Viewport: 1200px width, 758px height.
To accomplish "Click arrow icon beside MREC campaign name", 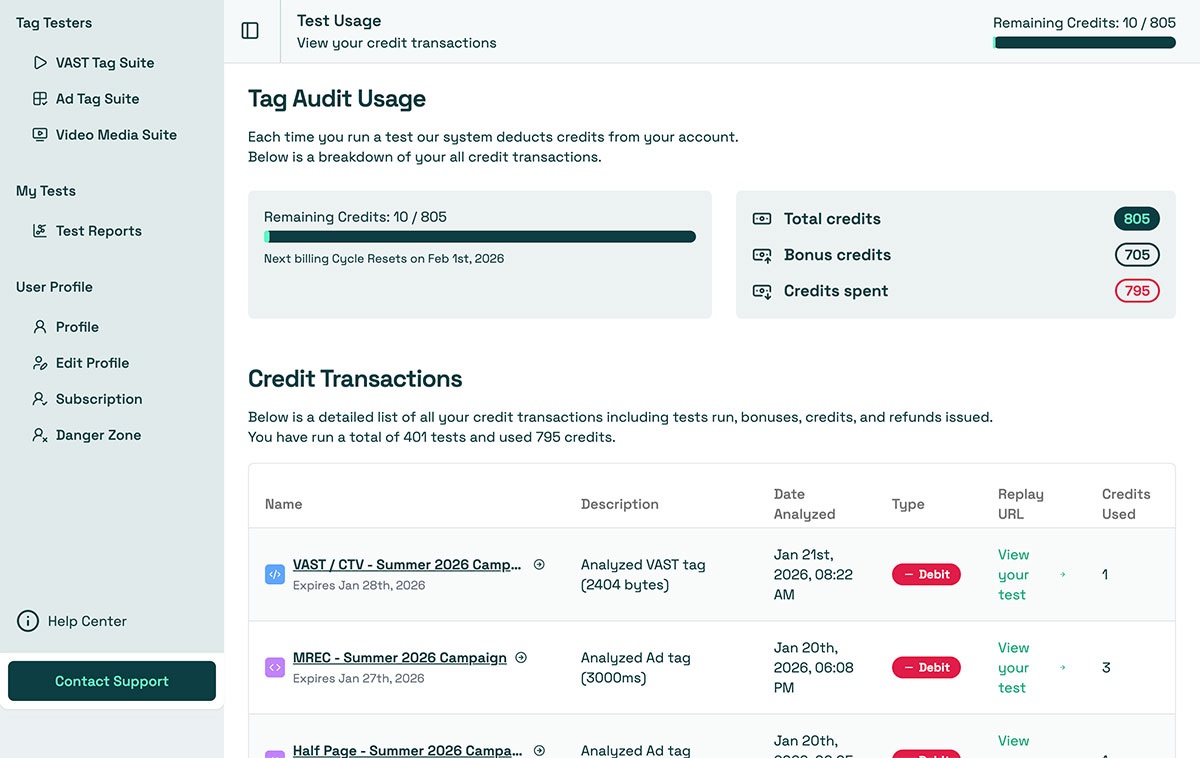I will click(x=521, y=658).
